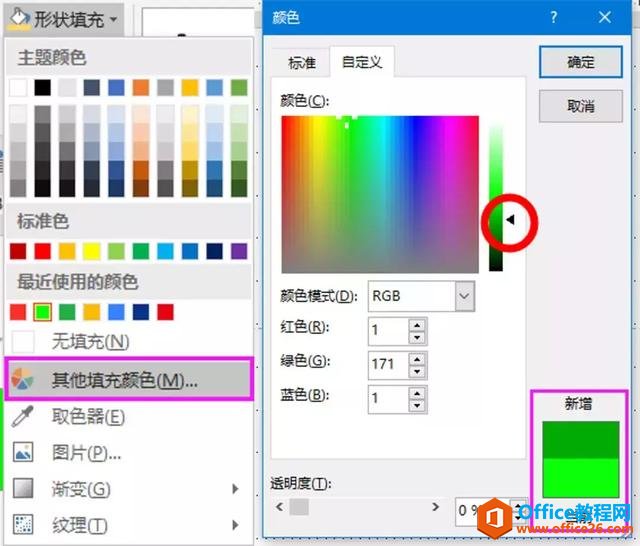Pick the gold theme color swatch
The width and height of the screenshot is (640, 546).
pos(190,87)
